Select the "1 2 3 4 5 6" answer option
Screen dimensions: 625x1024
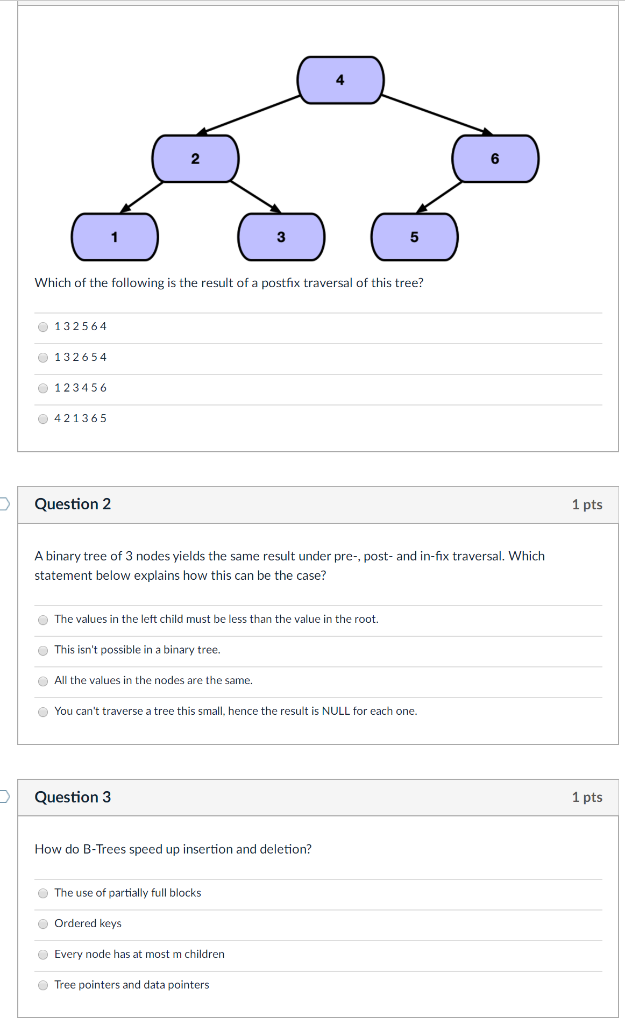(x=43, y=388)
